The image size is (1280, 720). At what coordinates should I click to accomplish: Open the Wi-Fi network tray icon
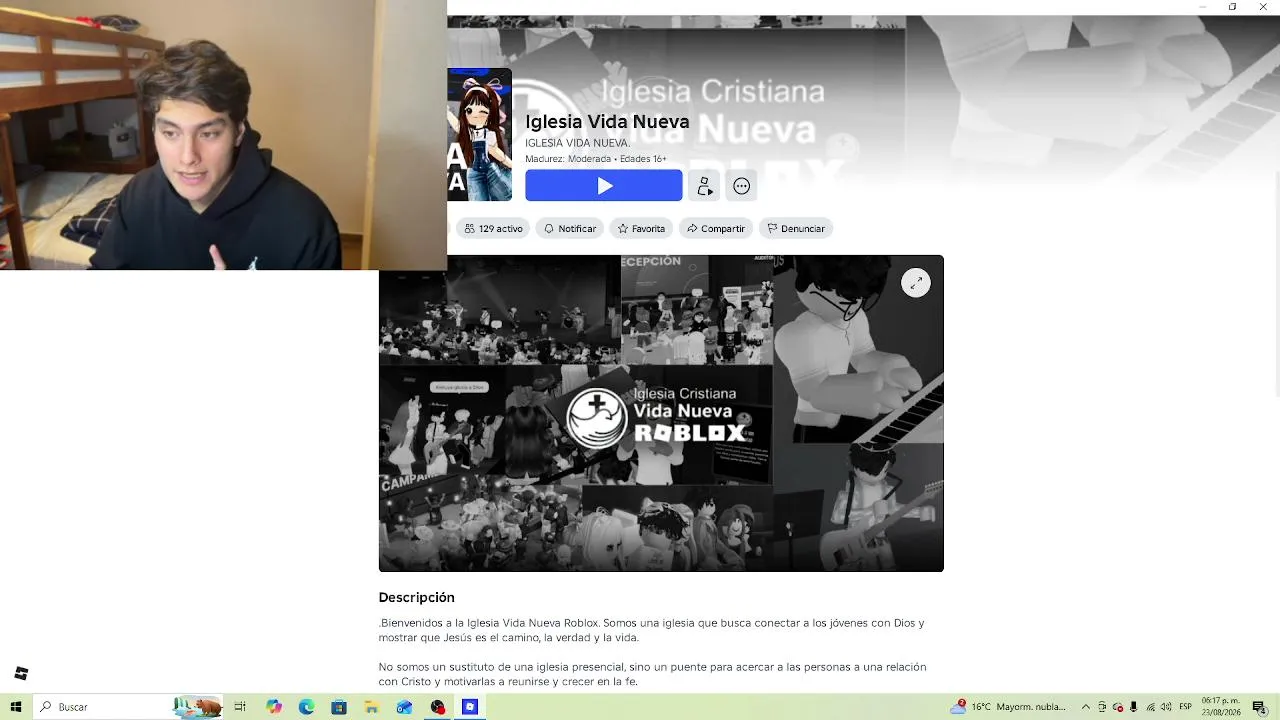pos(1149,707)
